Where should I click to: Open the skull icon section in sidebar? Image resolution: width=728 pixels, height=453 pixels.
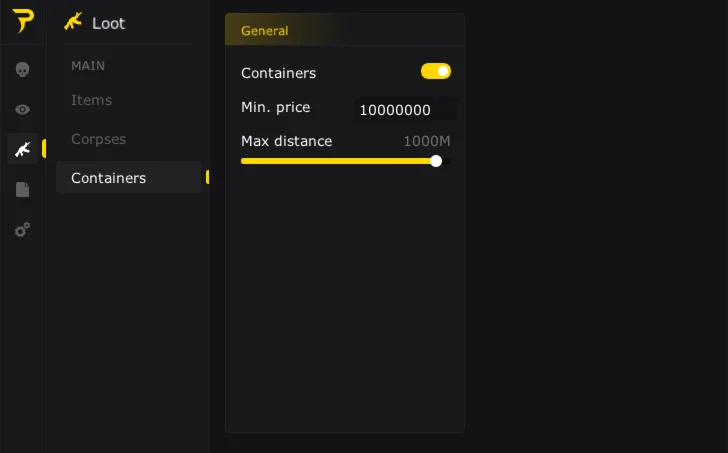pyautogui.click(x=22, y=69)
